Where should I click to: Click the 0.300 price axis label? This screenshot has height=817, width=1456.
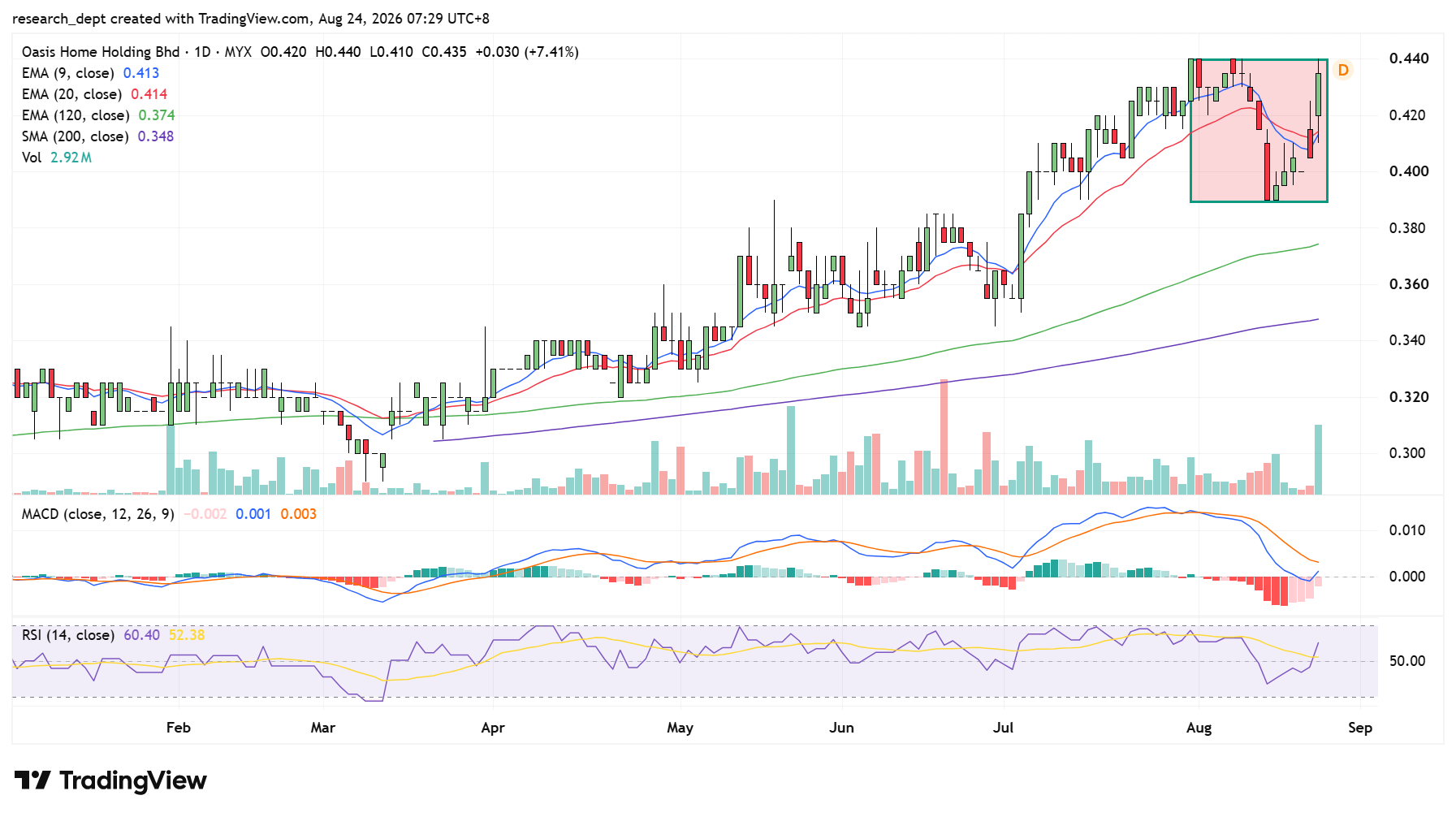[1409, 453]
